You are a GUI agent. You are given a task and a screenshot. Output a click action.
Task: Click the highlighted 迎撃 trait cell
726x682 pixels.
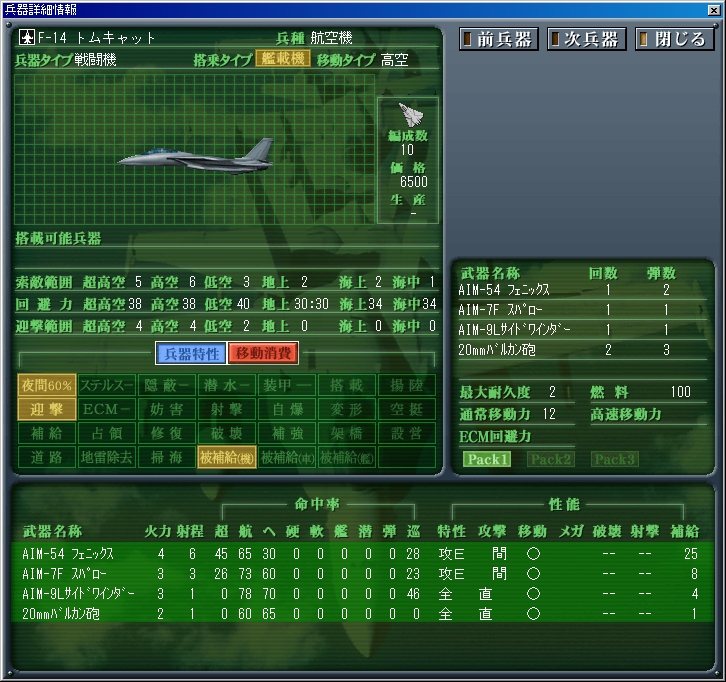[47, 409]
